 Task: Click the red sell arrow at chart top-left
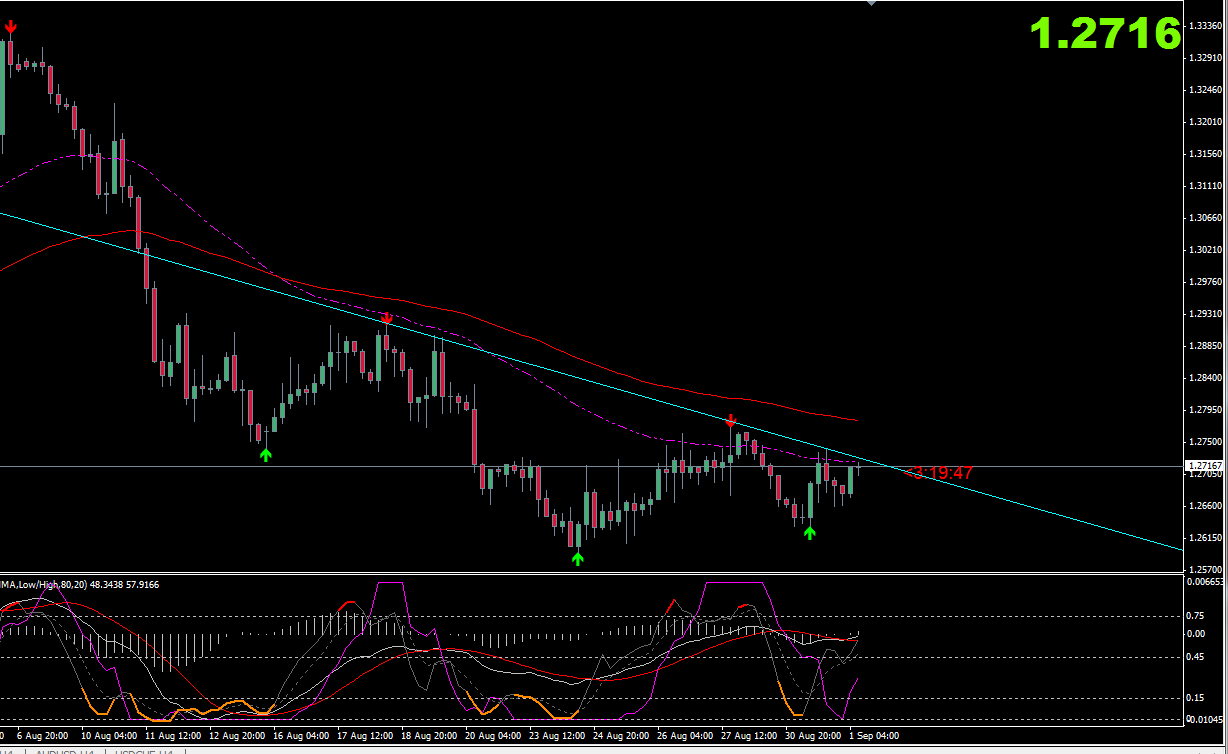10,27
